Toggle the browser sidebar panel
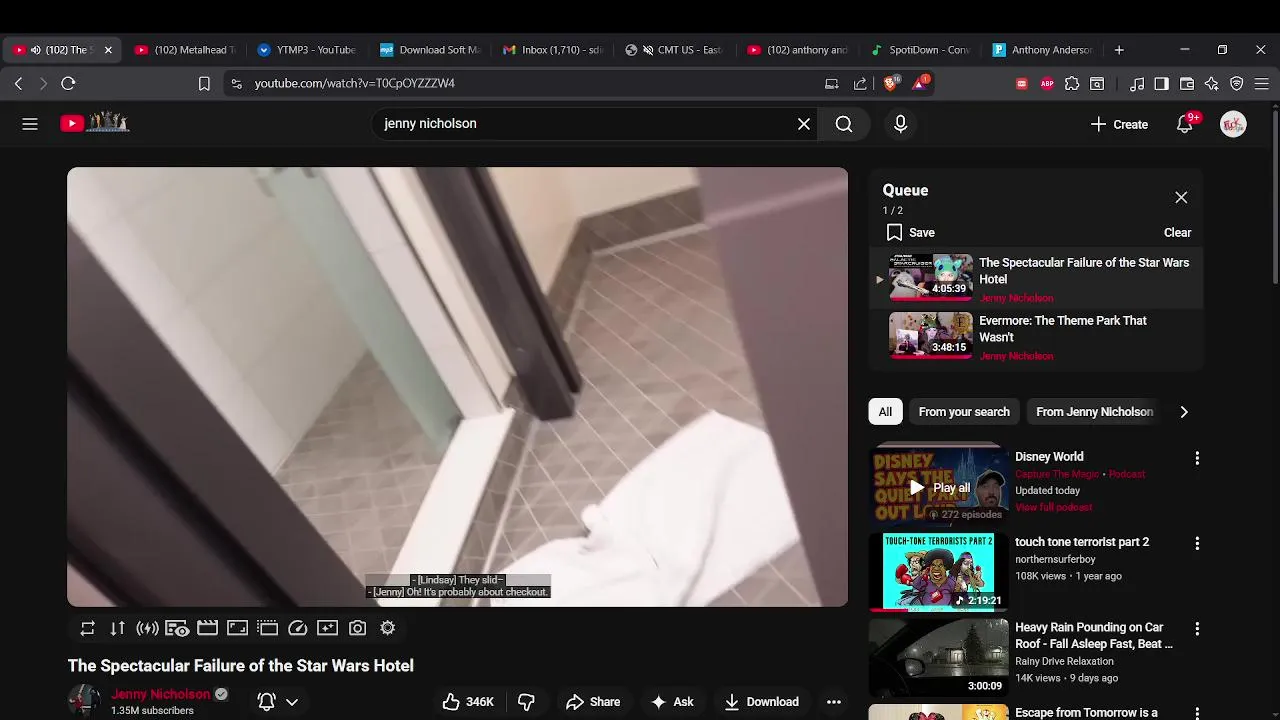The width and height of the screenshot is (1280, 720). [1161, 84]
